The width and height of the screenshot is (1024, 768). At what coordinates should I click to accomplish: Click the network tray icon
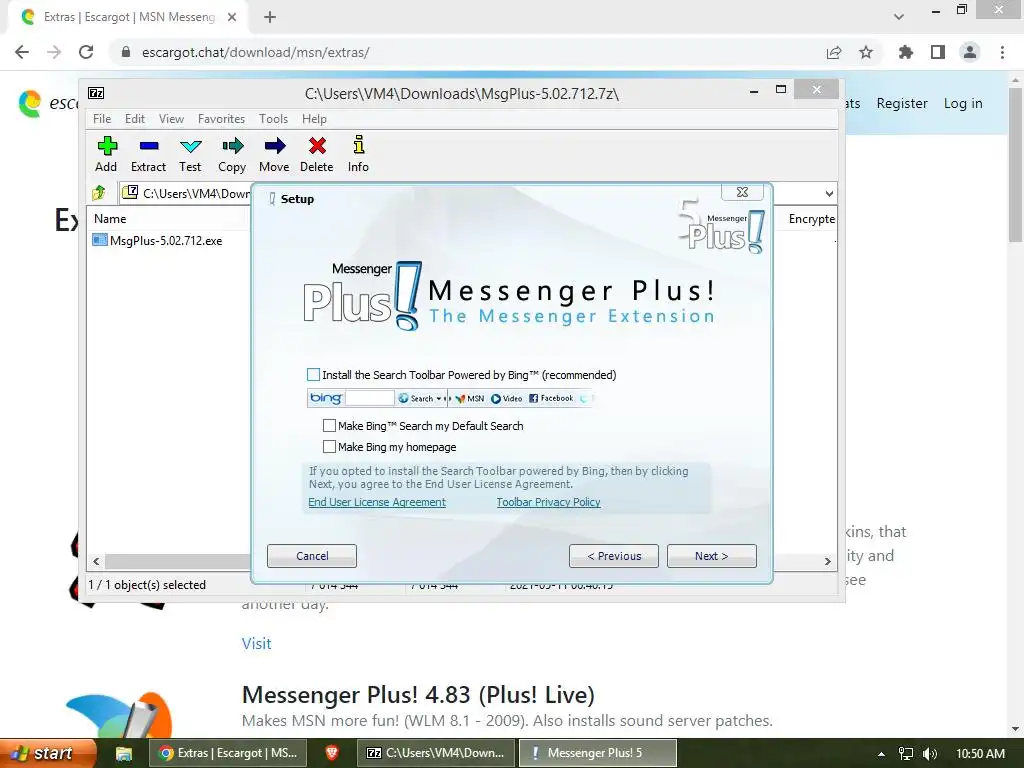pos(906,754)
